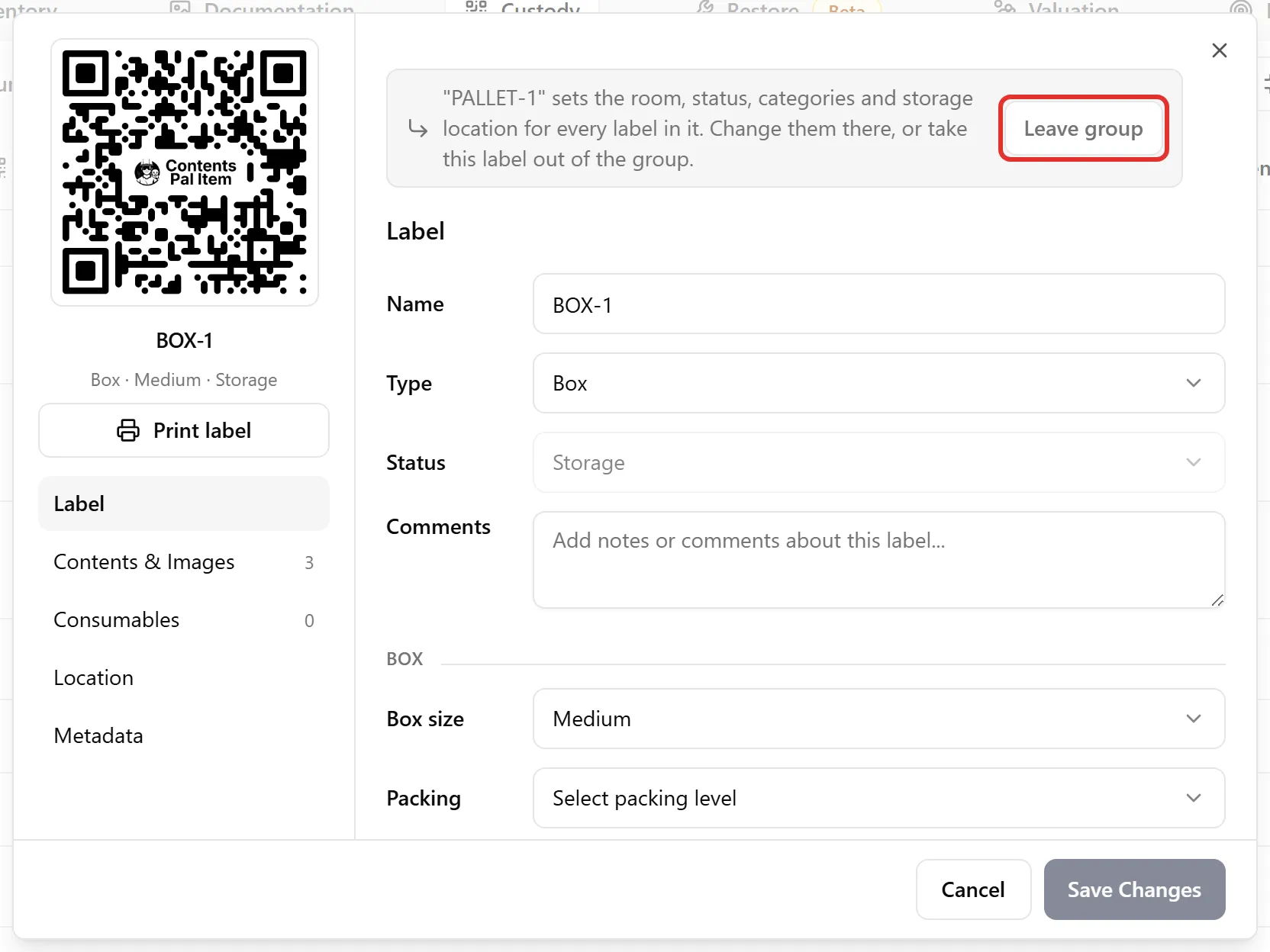This screenshot has height=952, width=1270.
Task: Select the Label sidebar section
Action: click(184, 503)
